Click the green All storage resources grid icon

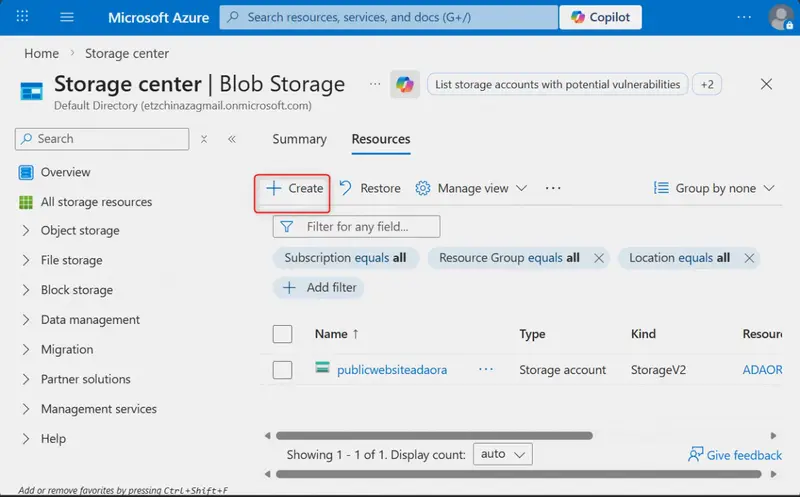[26, 203]
